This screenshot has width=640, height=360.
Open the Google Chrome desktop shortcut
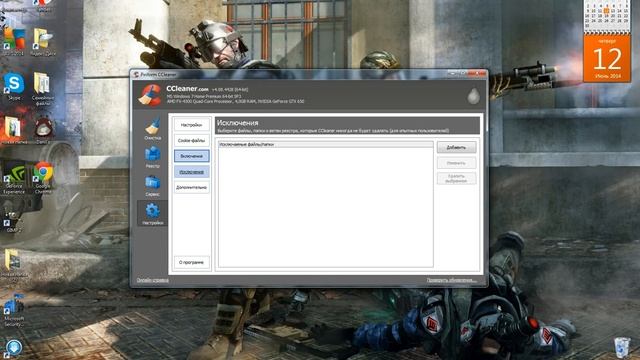click(x=43, y=177)
